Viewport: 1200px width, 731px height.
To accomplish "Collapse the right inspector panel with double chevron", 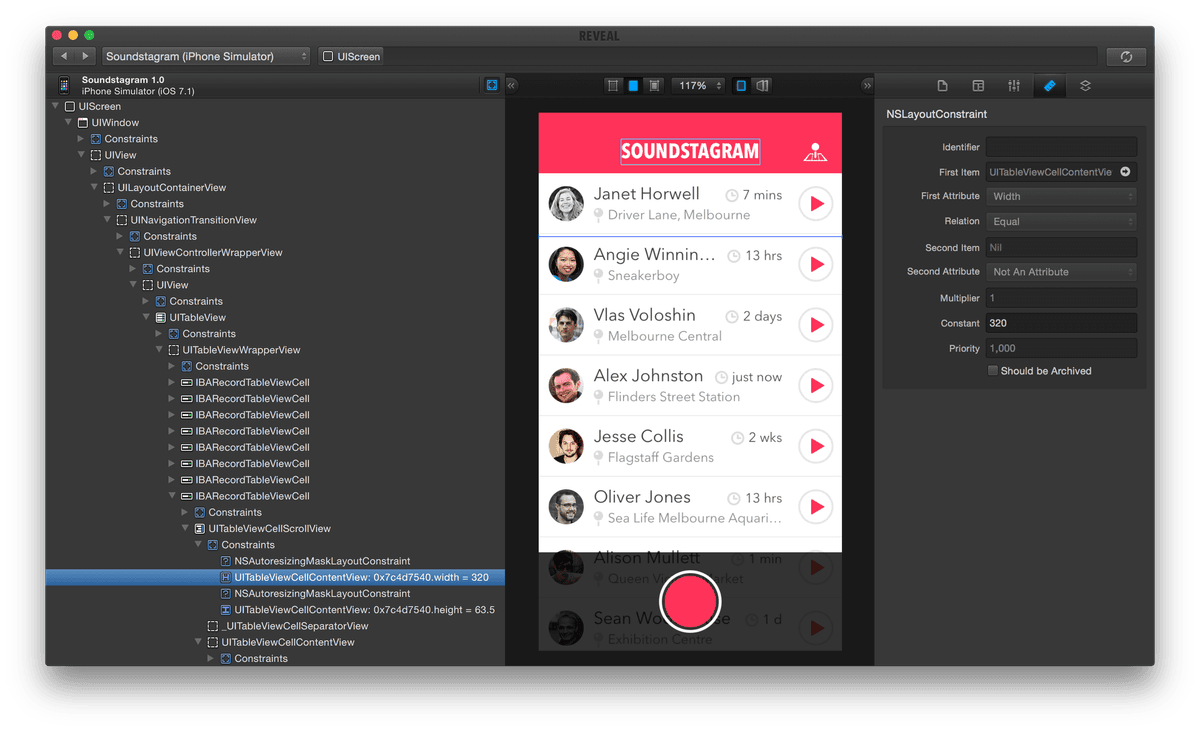I will 866,86.
